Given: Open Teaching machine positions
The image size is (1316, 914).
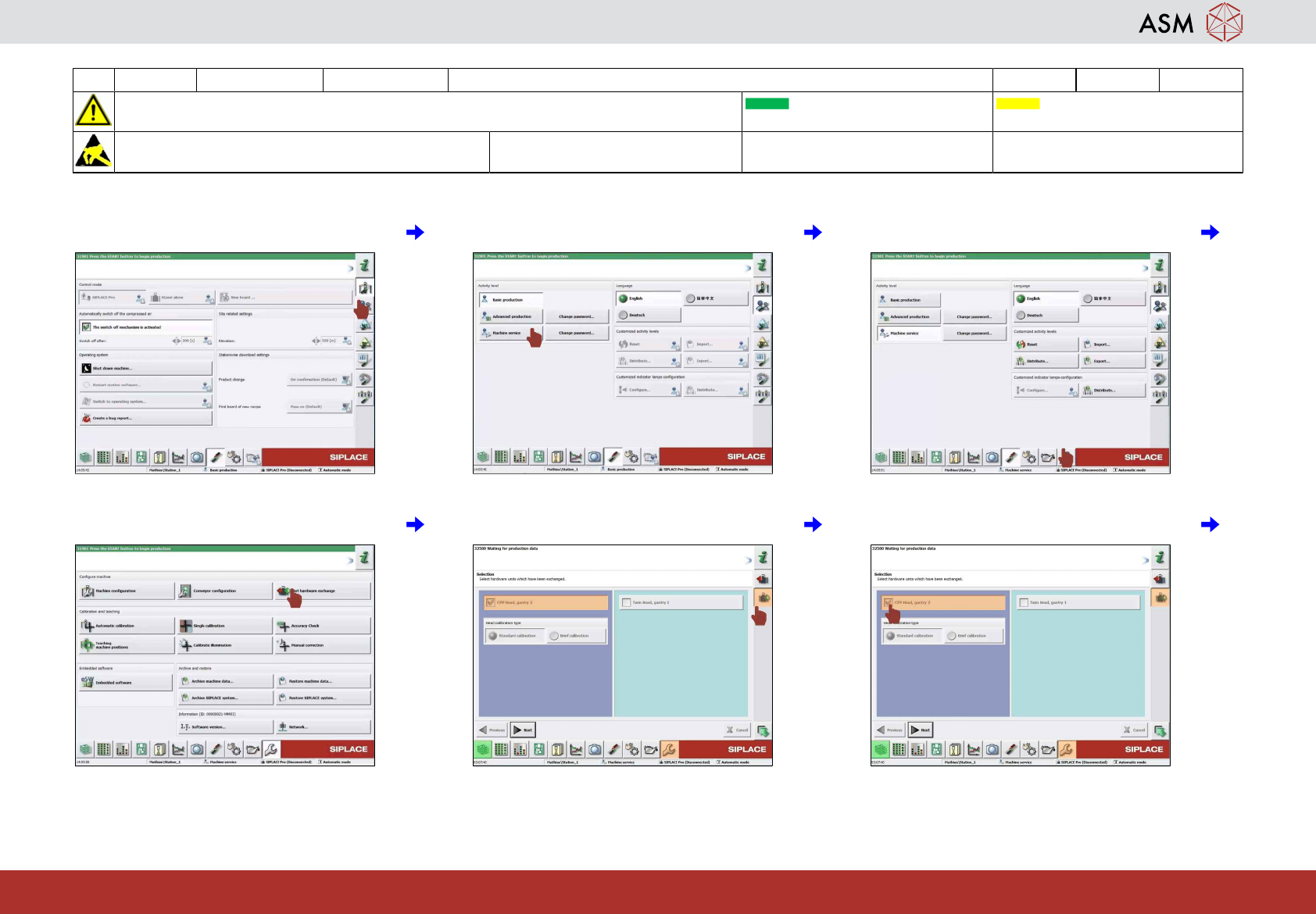Looking at the screenshot, I should [127, 645].
